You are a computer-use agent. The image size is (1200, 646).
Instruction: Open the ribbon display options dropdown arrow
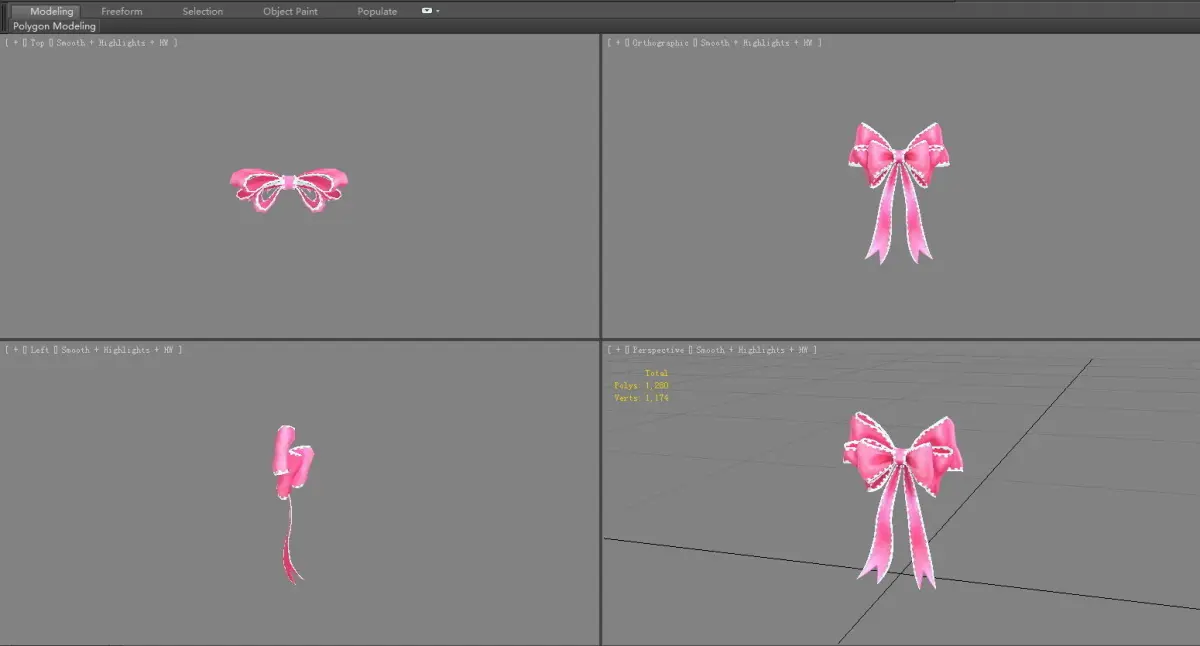point(438,11)
